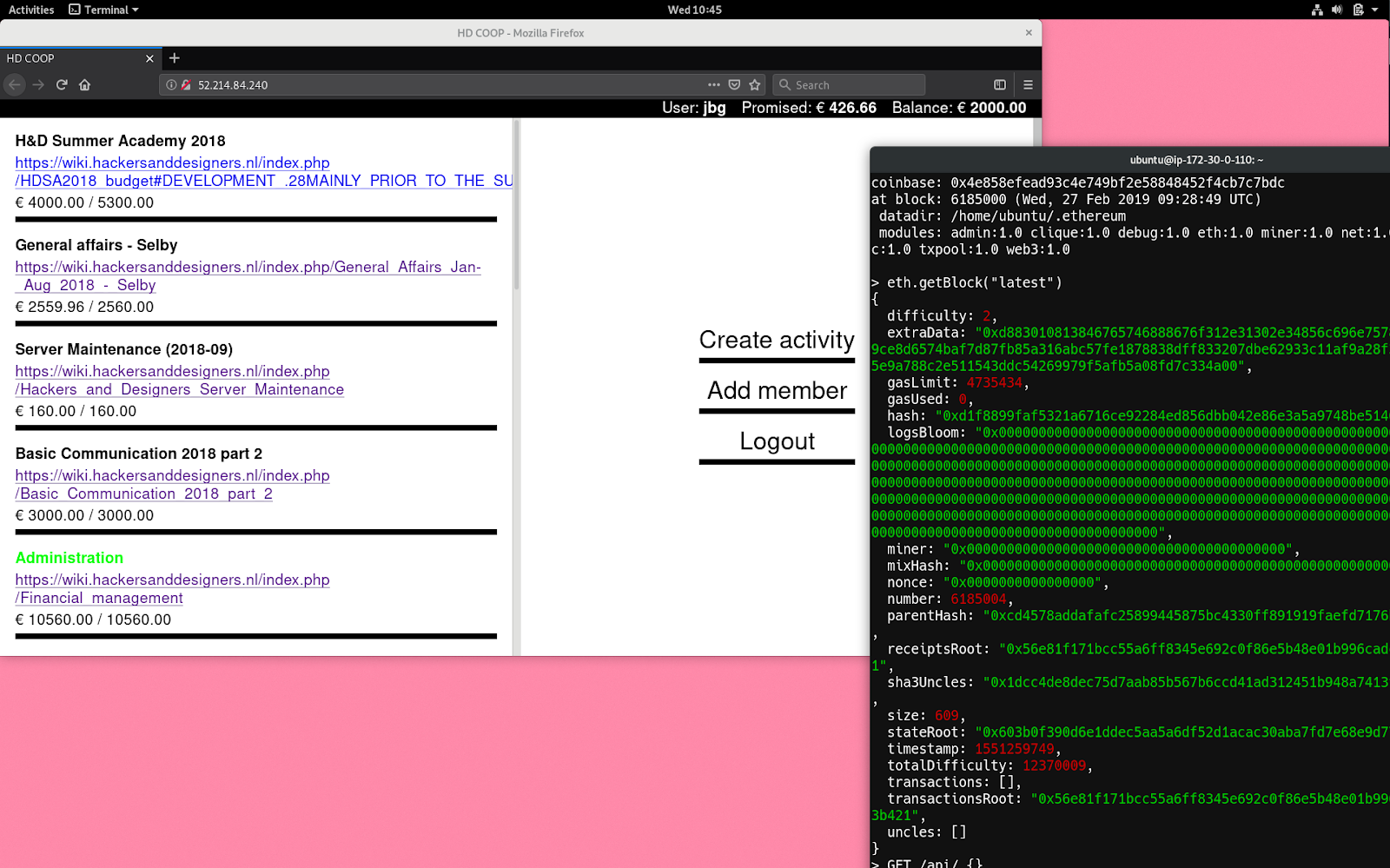Bookmark this page with the star icon

(755, 84)
